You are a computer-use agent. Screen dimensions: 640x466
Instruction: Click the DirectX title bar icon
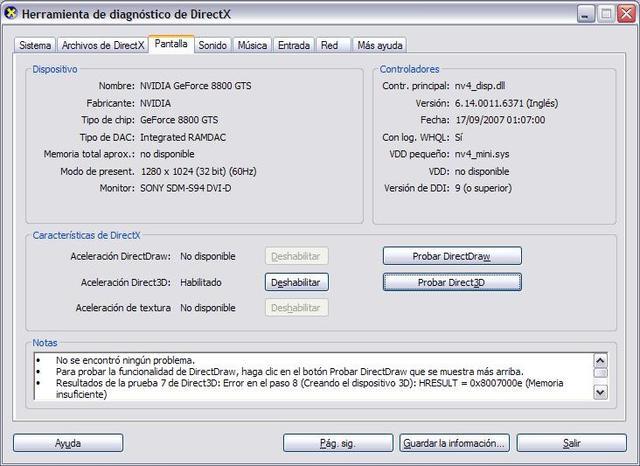pyautogui.click(x=11, y=13)
